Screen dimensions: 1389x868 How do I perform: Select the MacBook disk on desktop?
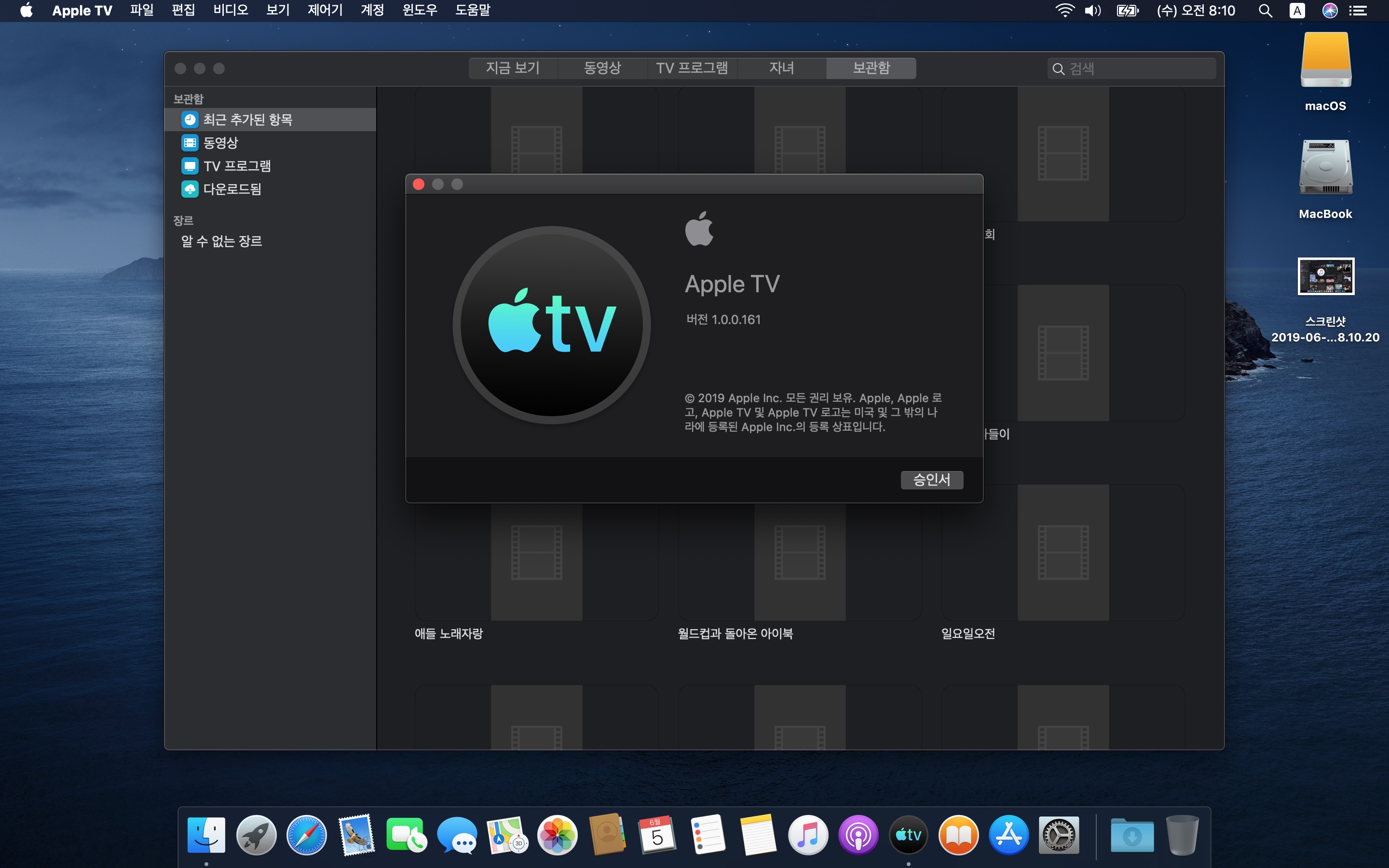pos(1325,168)
